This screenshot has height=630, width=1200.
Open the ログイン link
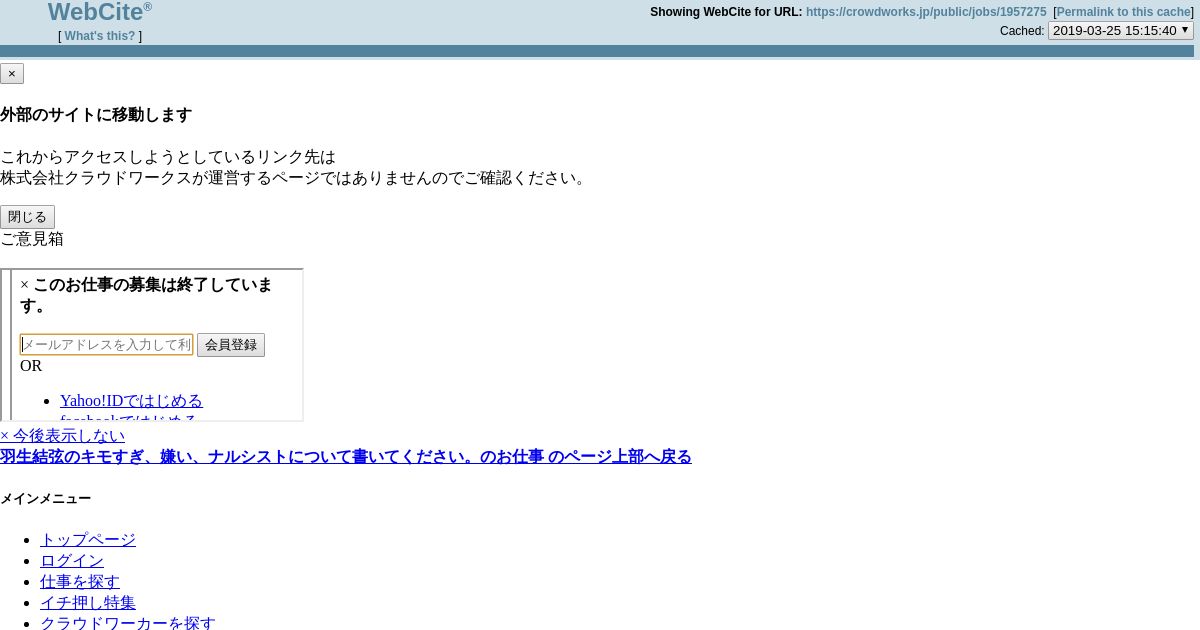[x=72, y=561]
